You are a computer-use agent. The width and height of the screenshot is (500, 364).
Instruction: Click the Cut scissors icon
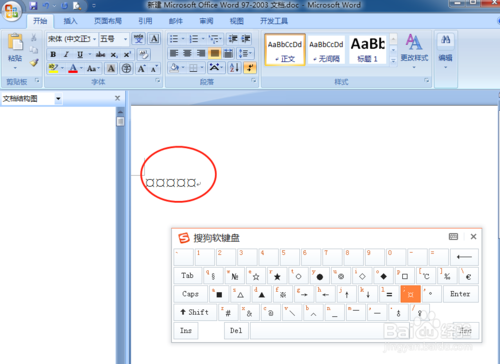coord(34,37)
